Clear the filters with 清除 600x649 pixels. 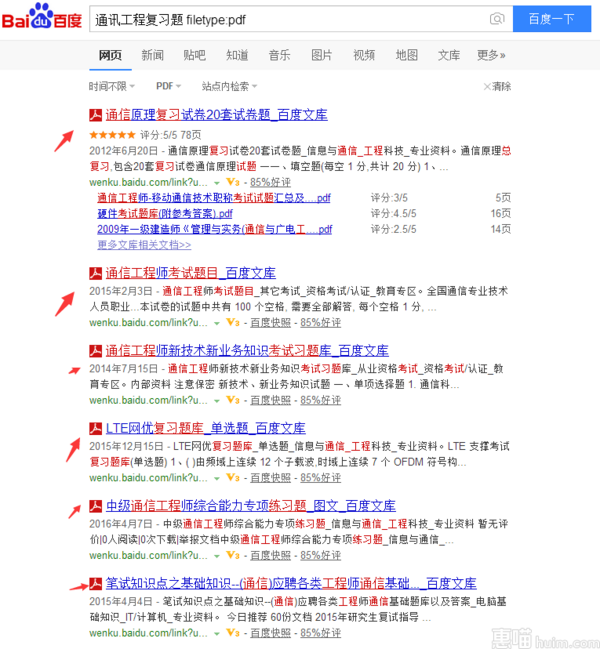click(x=497, y=86)
